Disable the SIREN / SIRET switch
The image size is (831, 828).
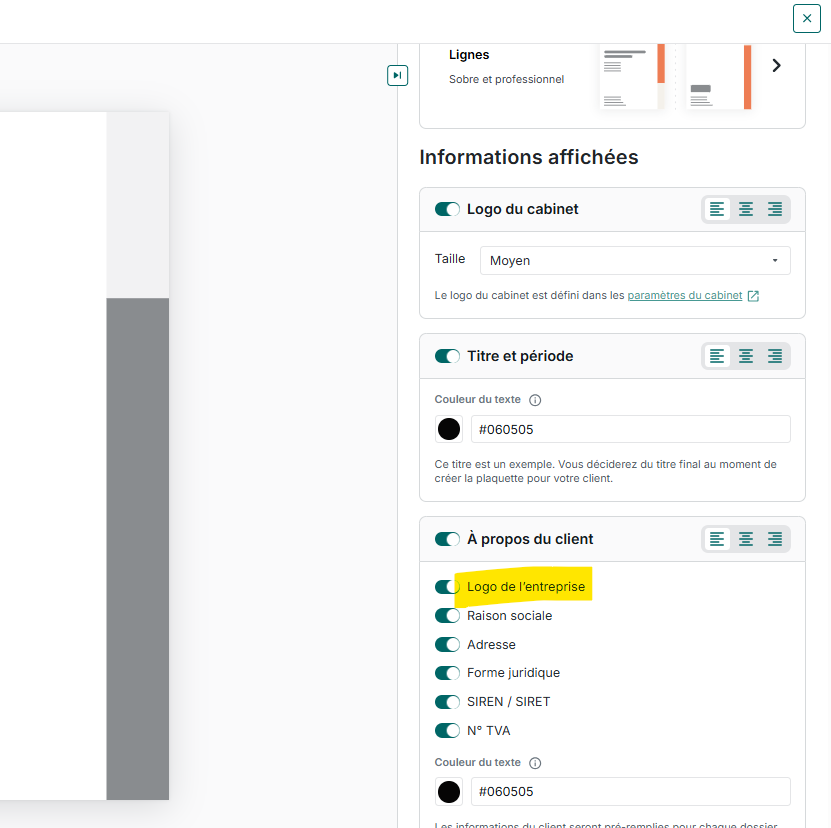(447, 702)
